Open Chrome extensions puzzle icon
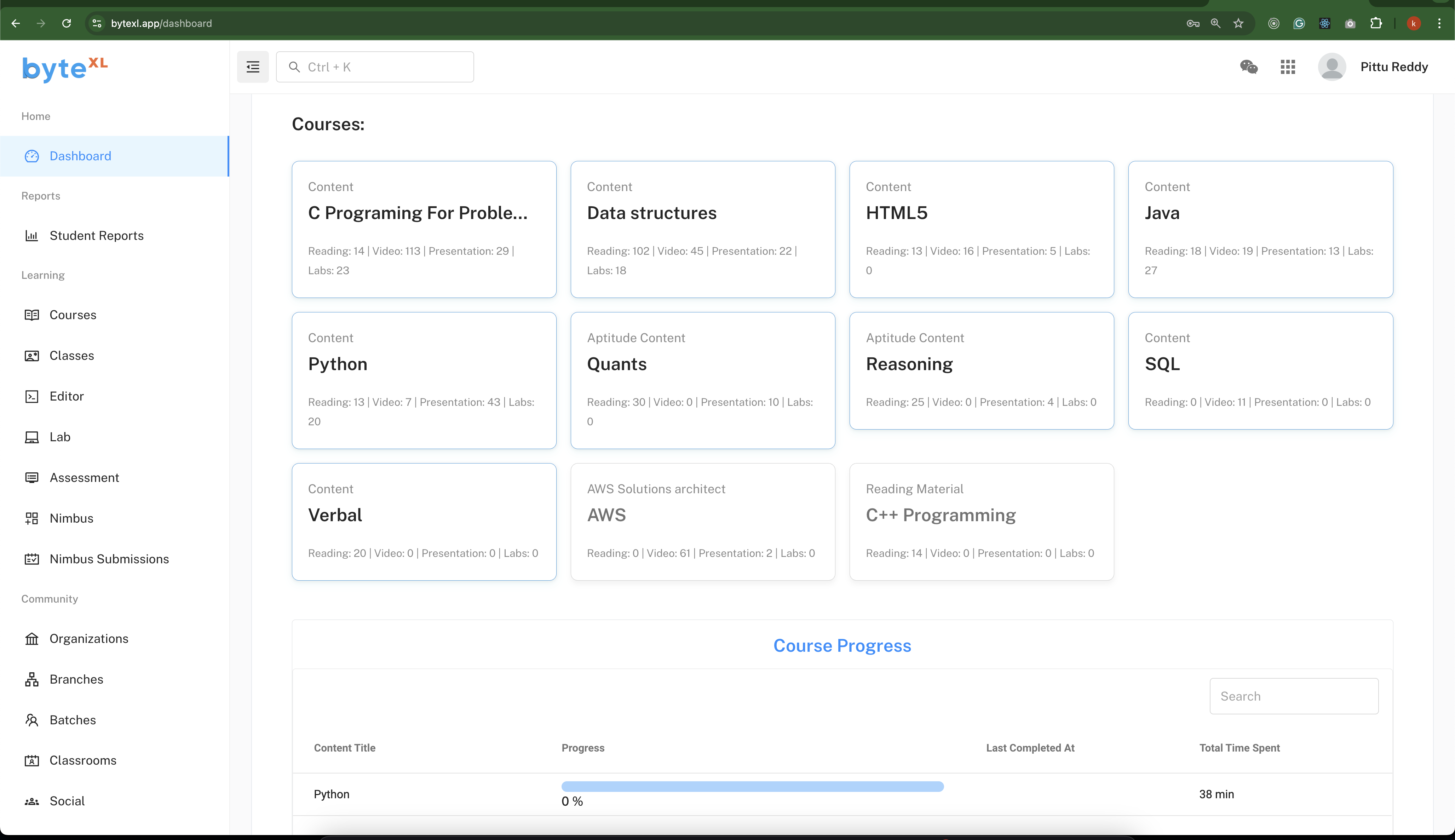1455x840 pixels. click(x=1376, y=23)
